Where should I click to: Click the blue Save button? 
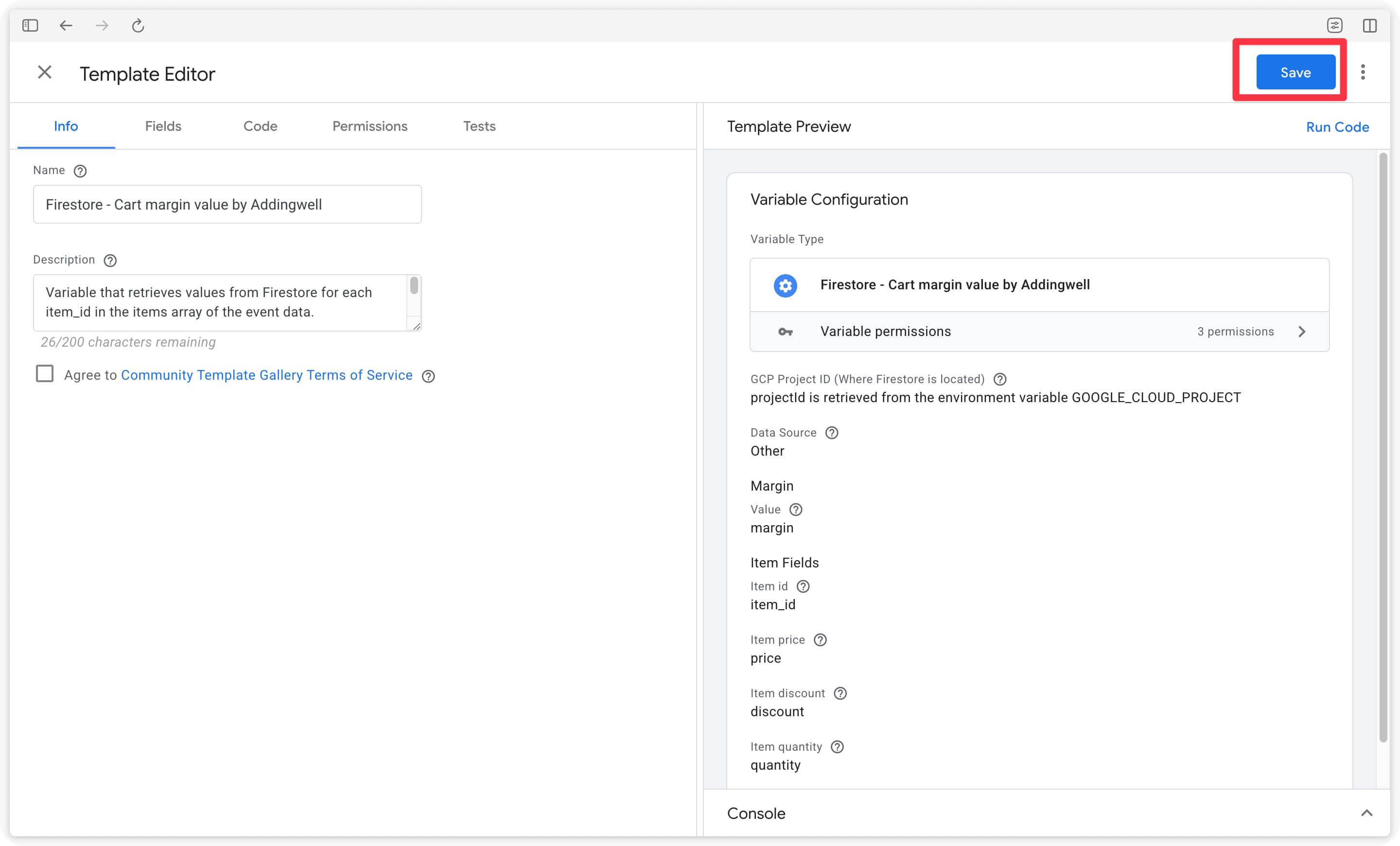(1295, 72)
